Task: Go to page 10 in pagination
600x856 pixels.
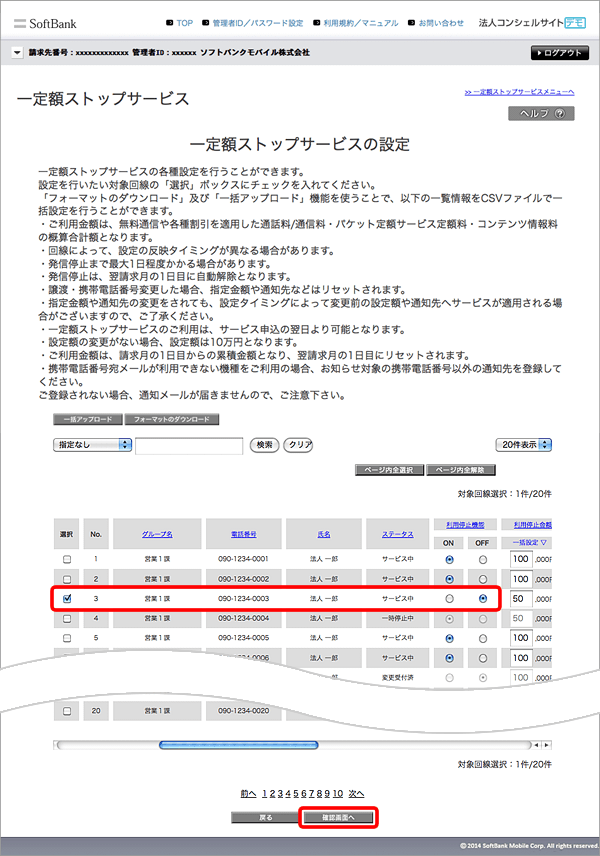Action: point(338,794)
